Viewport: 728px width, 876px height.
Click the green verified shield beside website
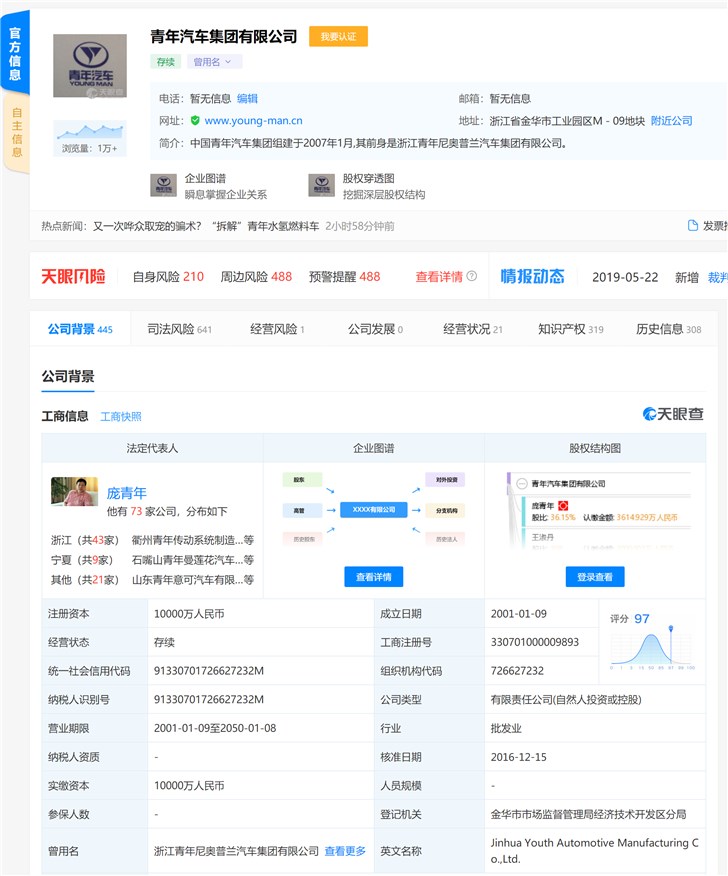coord(195,121)
